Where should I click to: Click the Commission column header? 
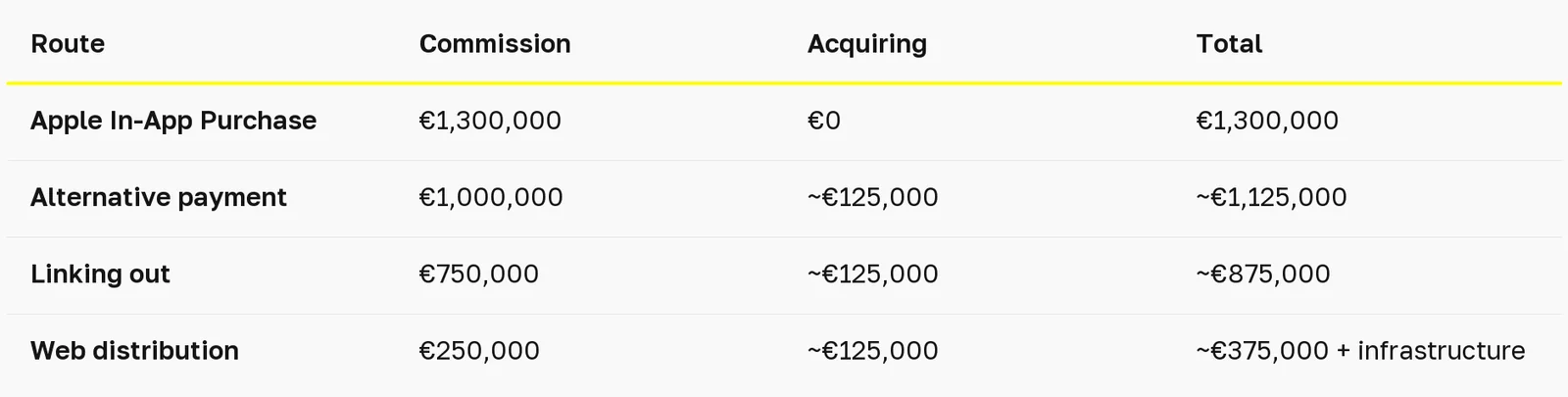coord(495,44)
